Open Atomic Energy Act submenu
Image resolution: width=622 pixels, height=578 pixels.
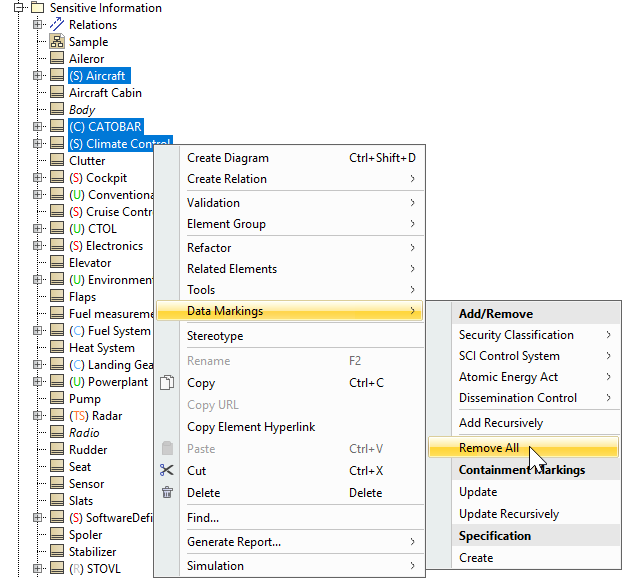pyautogui.click(x=524, y=377)
